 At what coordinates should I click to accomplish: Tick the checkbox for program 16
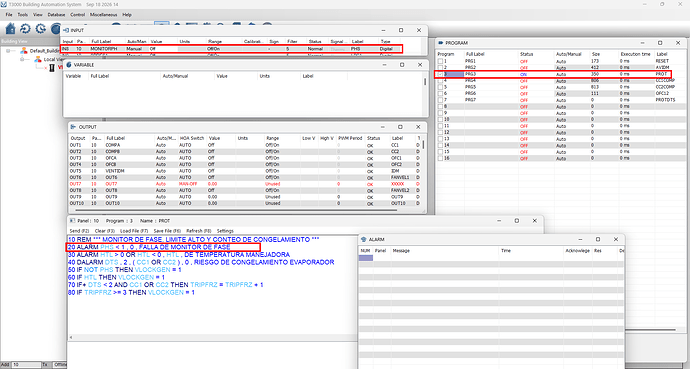[440, 158]
